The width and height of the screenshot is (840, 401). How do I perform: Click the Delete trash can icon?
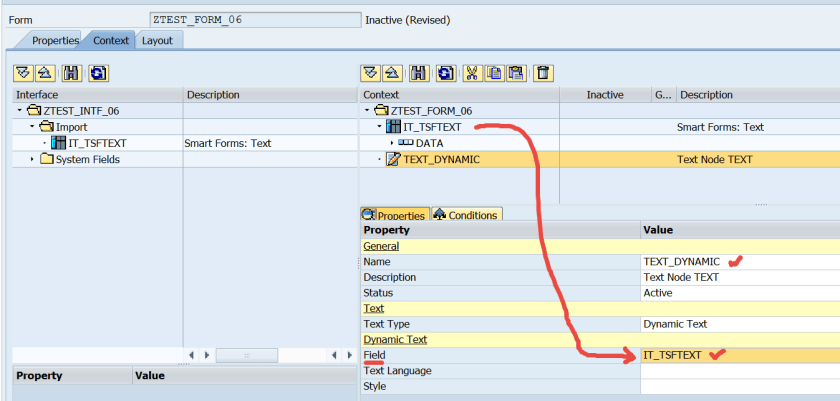point(542,72)
